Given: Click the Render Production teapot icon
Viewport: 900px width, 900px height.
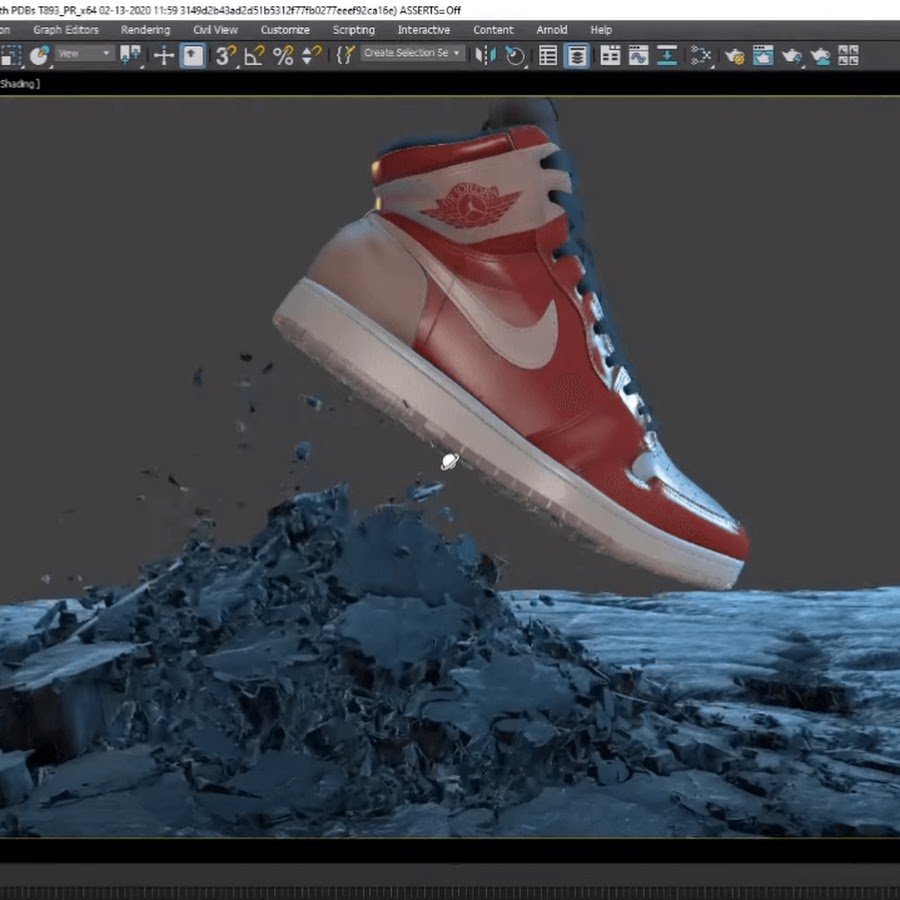Looking at the screenshot, I should pyautogui.click(x=792, y=56).
